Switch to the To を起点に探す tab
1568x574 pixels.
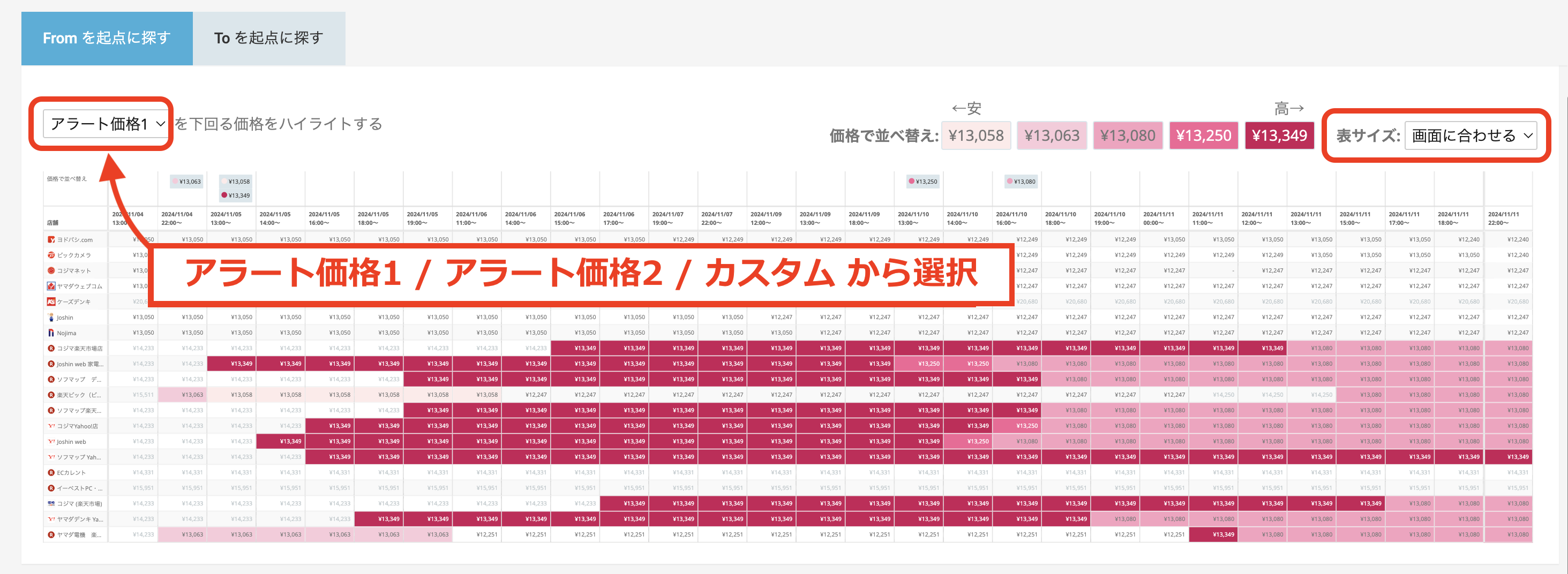(268, 39)
